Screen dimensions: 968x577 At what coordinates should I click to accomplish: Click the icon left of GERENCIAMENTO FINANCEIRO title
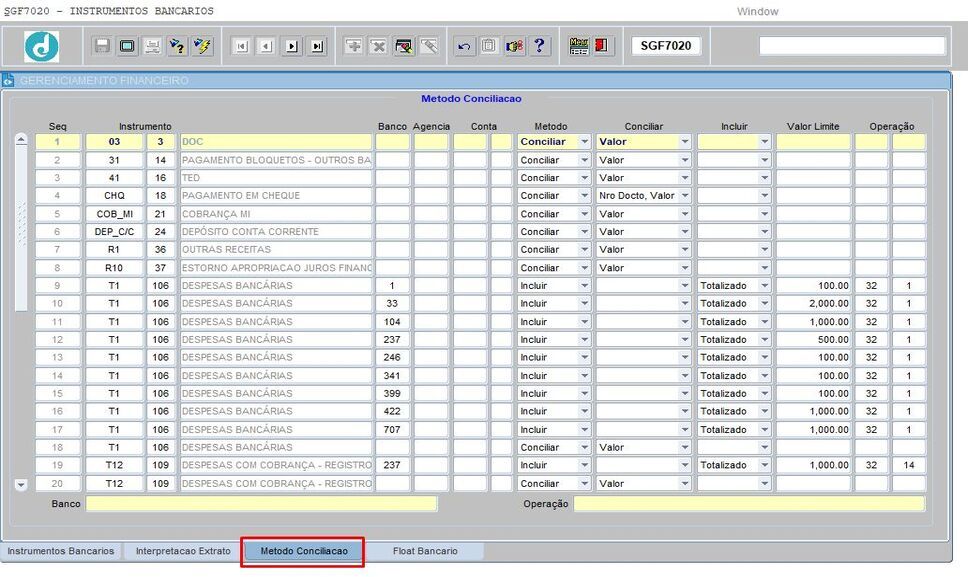(8, 80)
